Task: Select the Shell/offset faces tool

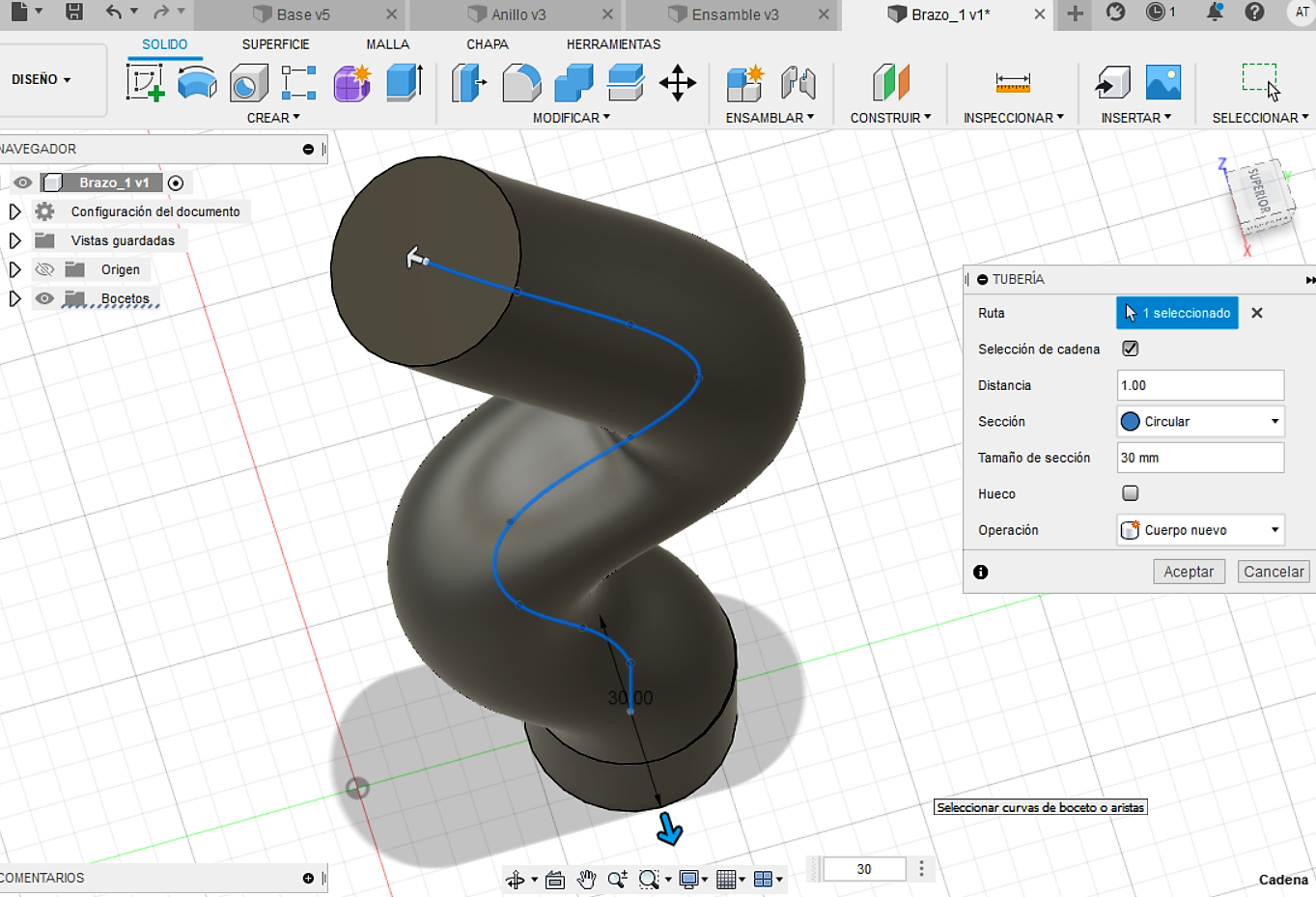Action: (x=626, y=83)
